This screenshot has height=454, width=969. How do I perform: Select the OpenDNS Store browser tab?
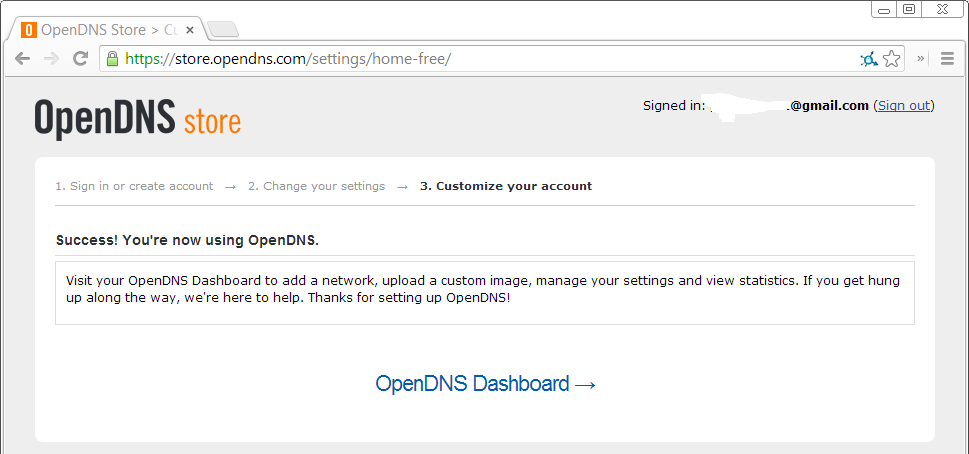[x=108, y=30]
